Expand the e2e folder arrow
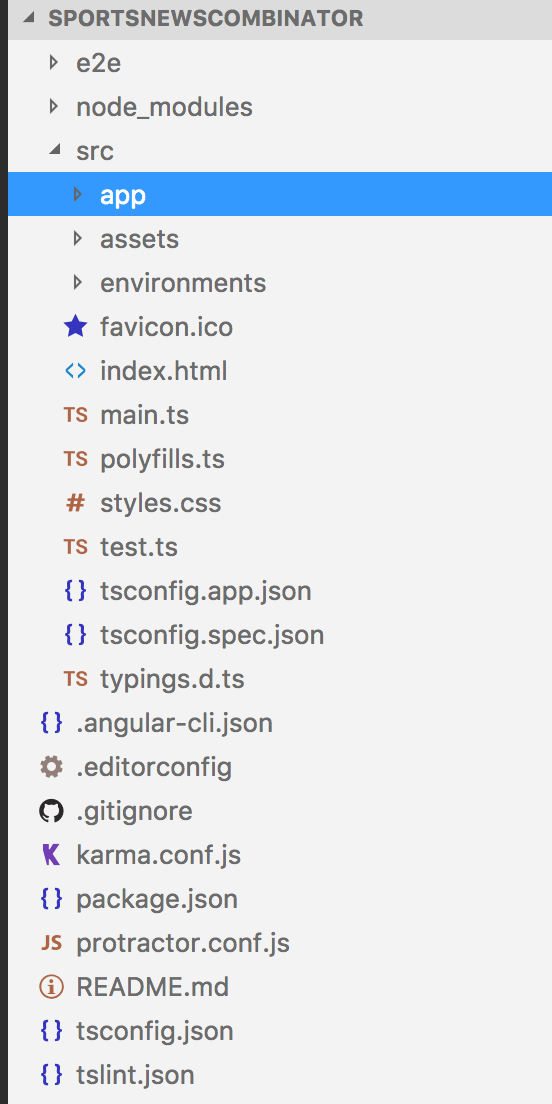552x1104 pixels. point(54,63)
